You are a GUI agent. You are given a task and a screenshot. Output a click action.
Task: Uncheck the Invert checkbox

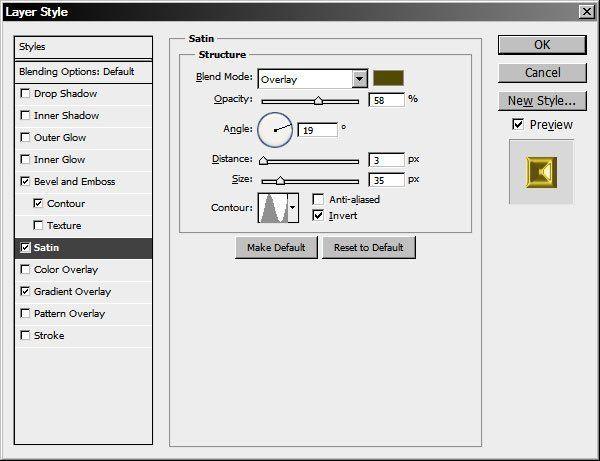(x=318, y=215)
